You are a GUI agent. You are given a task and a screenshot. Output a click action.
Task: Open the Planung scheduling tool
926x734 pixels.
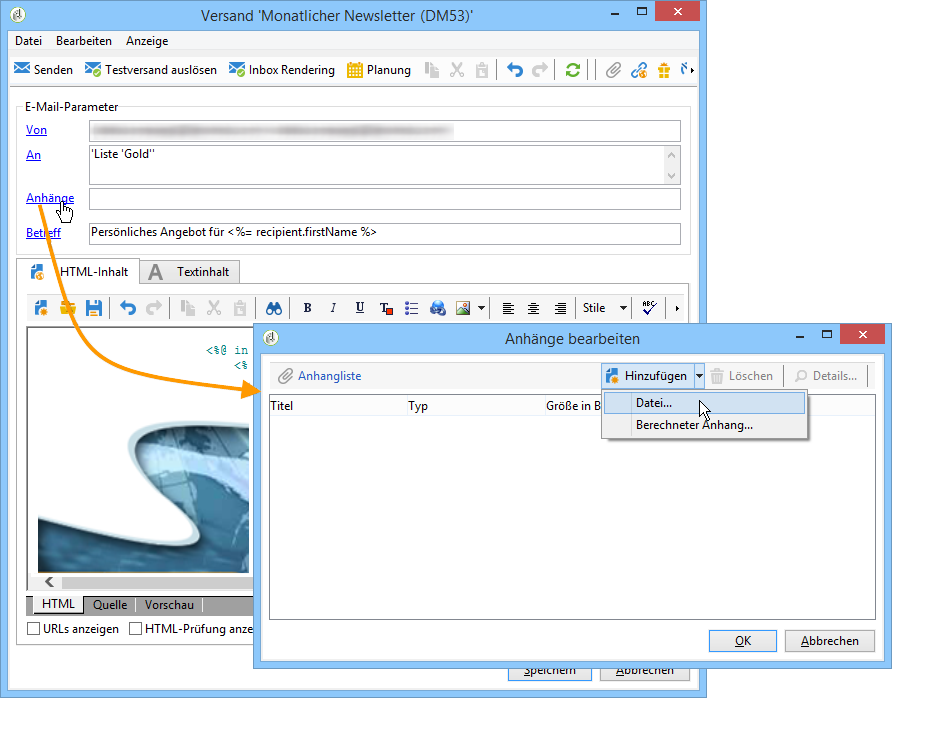click(x=379, y=70)
